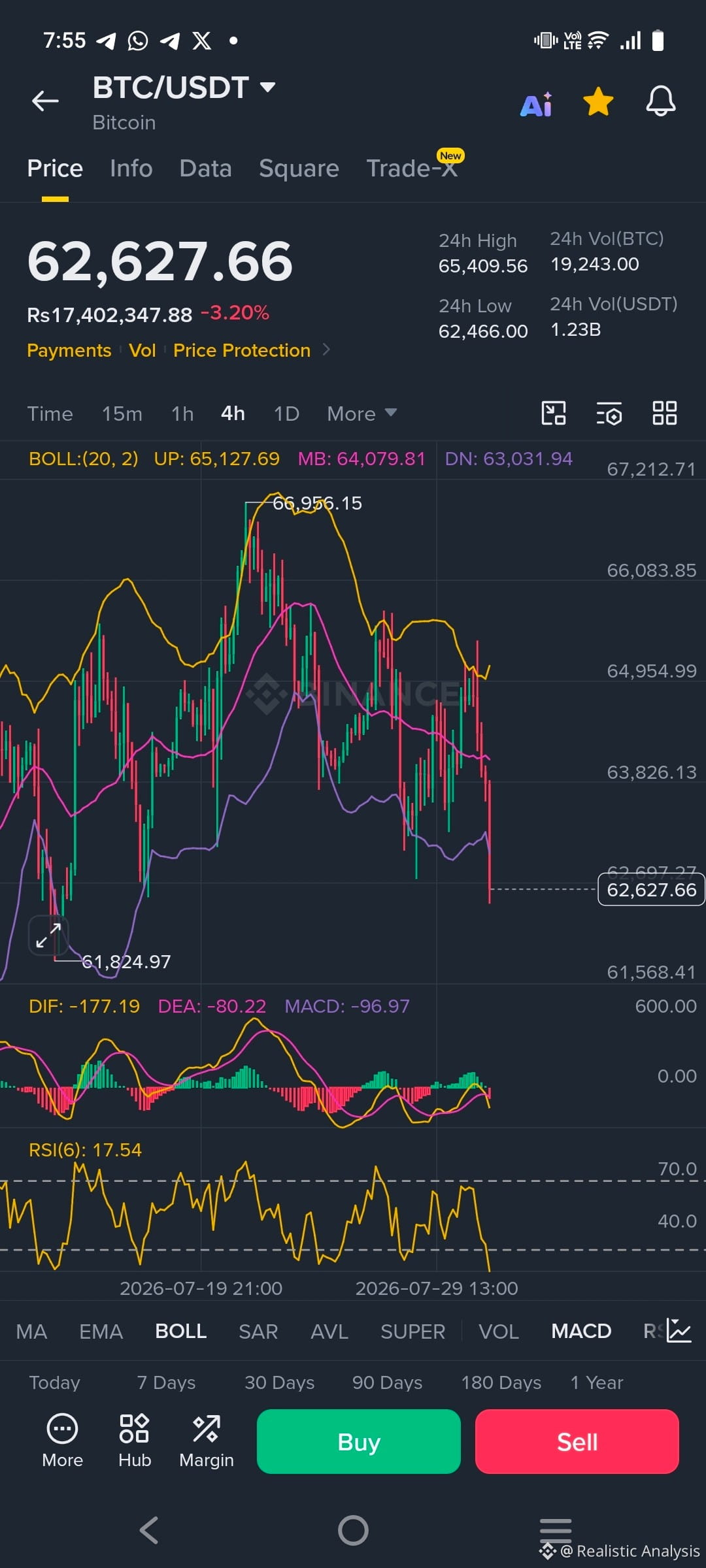Select the 180 Days performance range
Viewport: 706px width, 1568px height.
click(x=501, y=1382)
